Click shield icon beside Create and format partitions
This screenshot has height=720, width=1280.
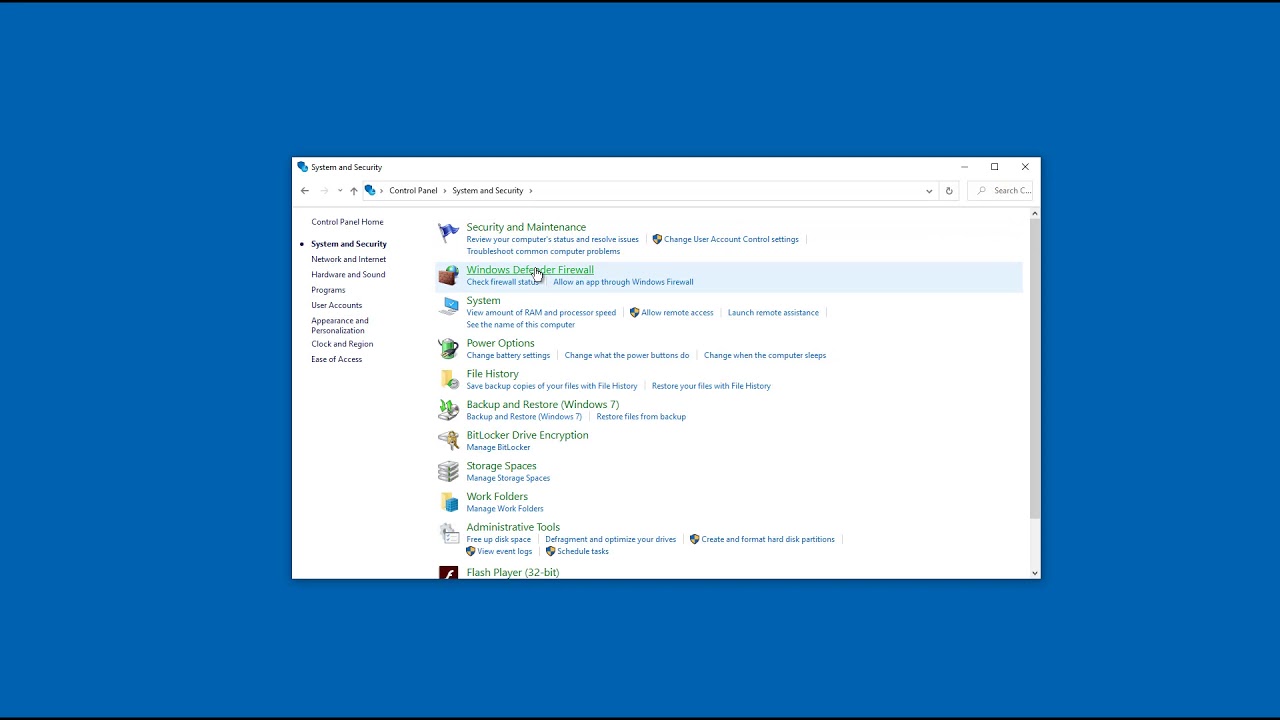tap(694, 539)
